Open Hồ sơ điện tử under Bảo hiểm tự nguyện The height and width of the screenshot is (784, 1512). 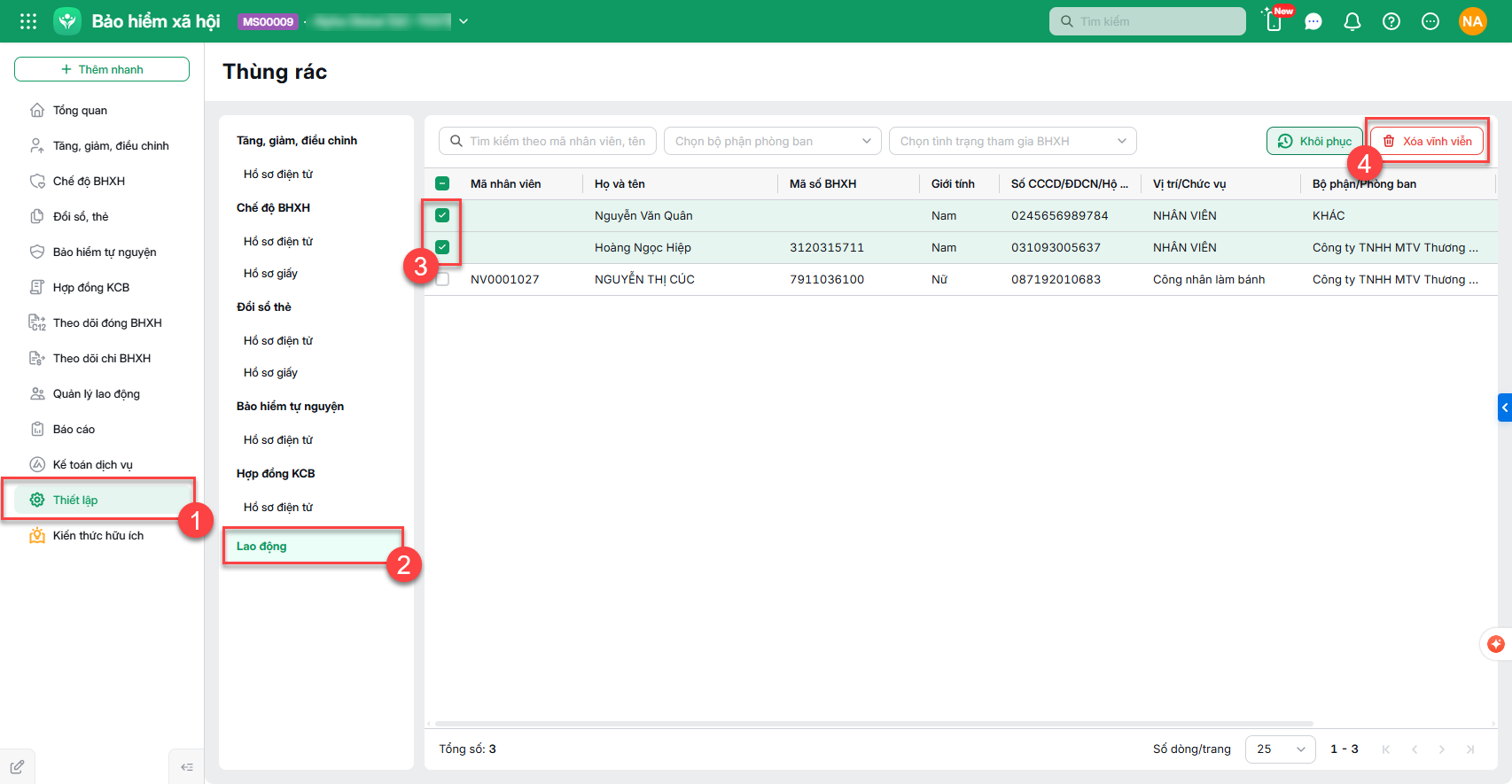[x=278, y=439]
